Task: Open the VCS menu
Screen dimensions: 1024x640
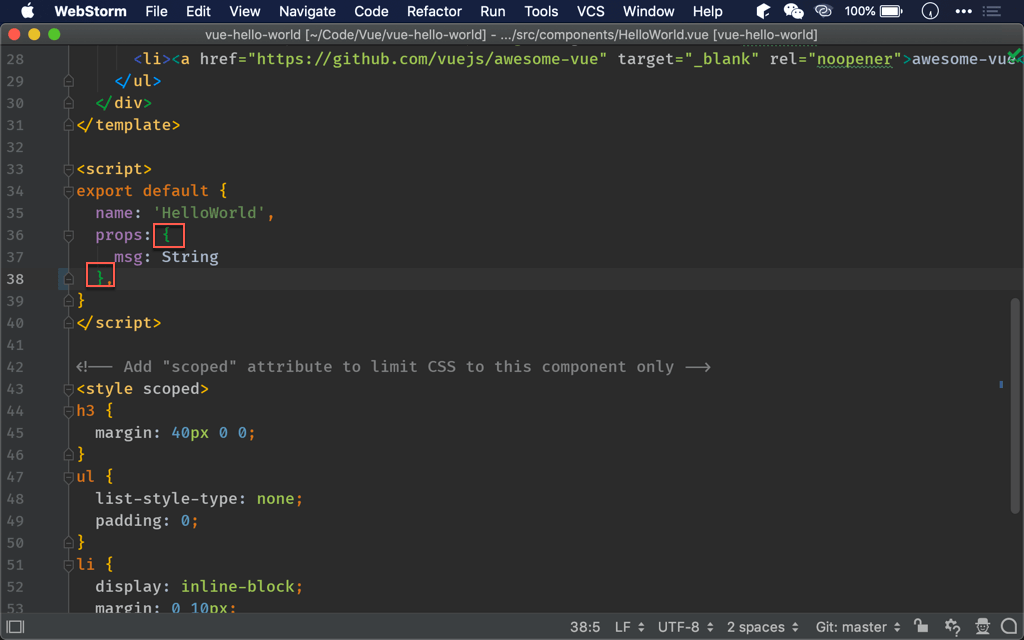Action: (590, 11)
